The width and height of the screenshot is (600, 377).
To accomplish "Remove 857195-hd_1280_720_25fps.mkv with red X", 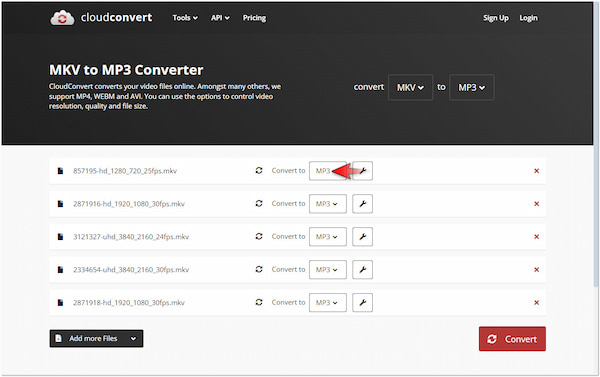I will pos(536,171).
